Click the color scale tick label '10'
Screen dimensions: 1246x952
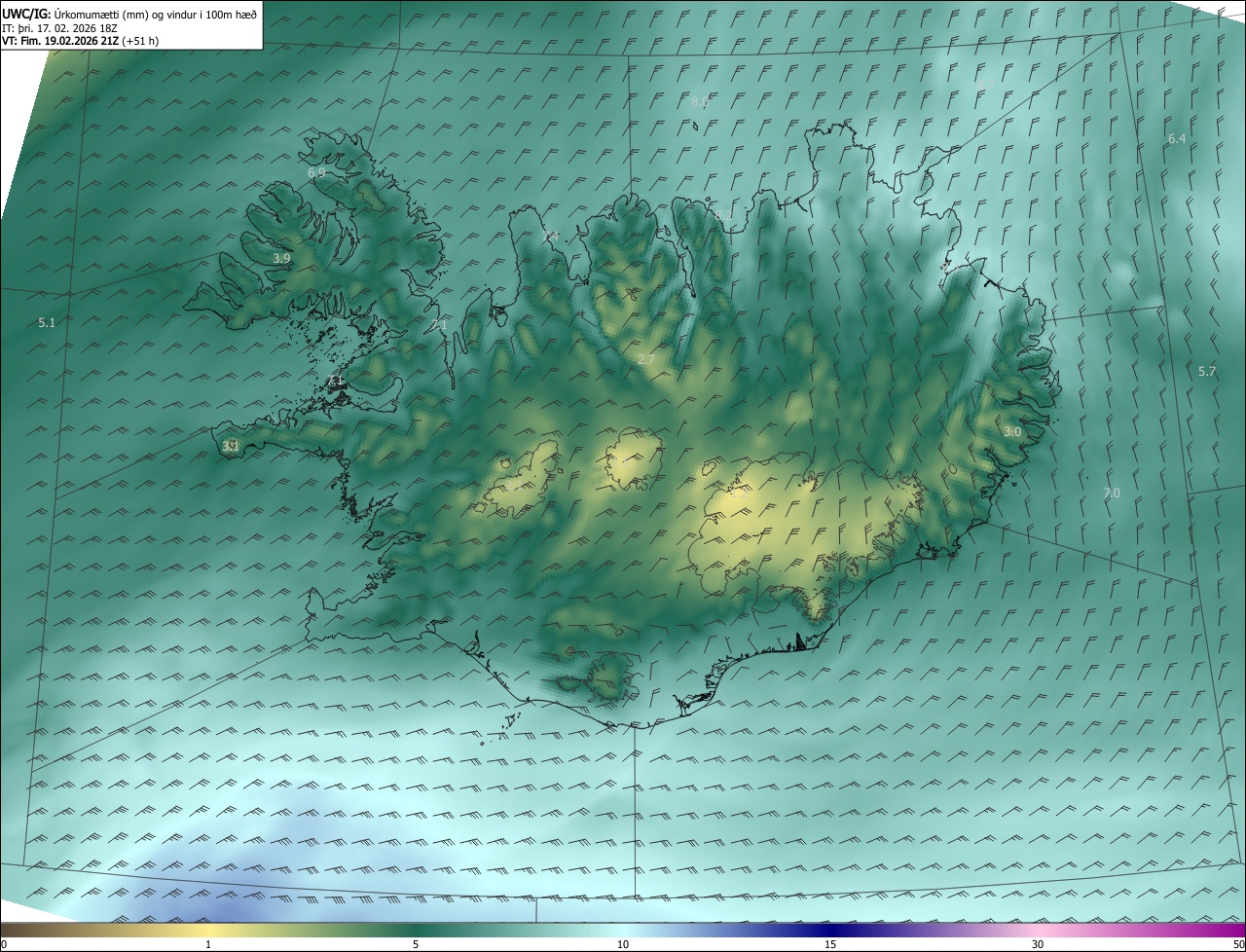623,944
